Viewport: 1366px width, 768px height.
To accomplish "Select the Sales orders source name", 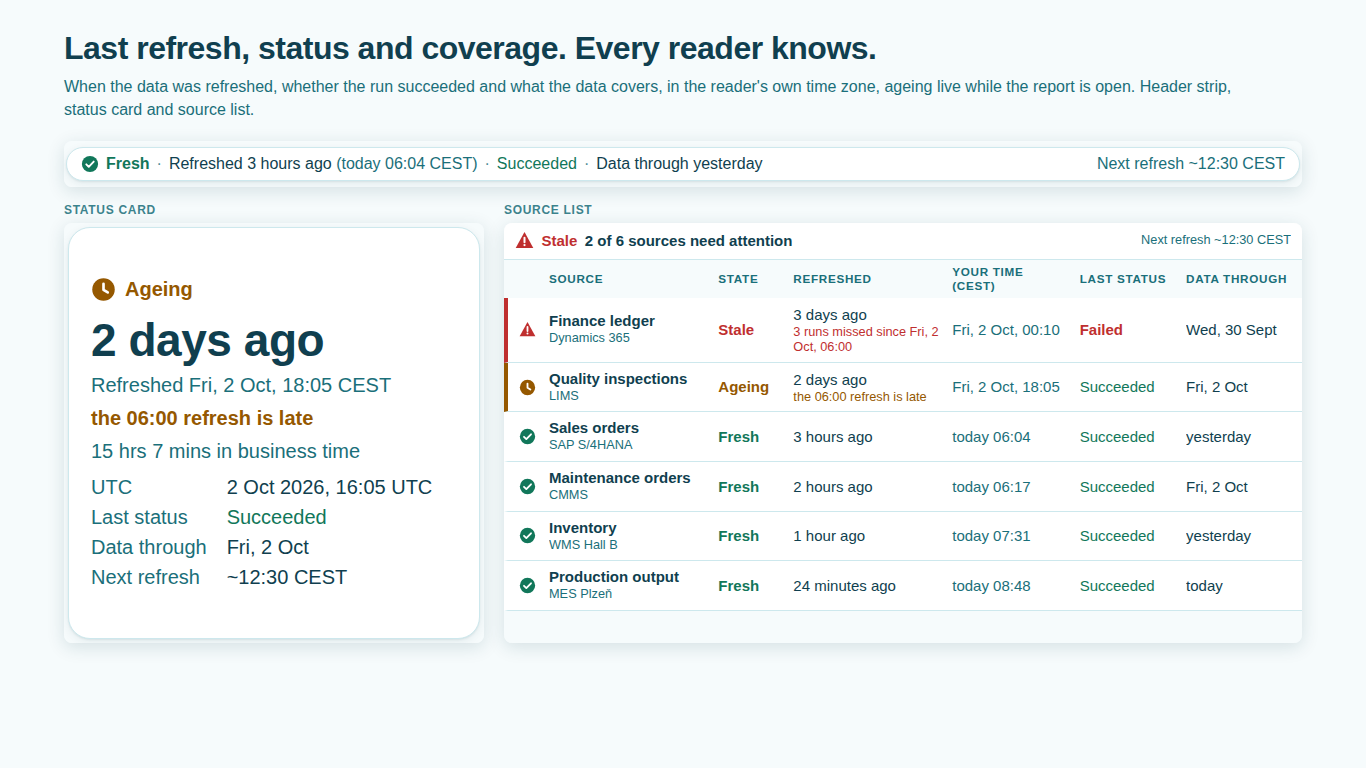I will 594,428.
